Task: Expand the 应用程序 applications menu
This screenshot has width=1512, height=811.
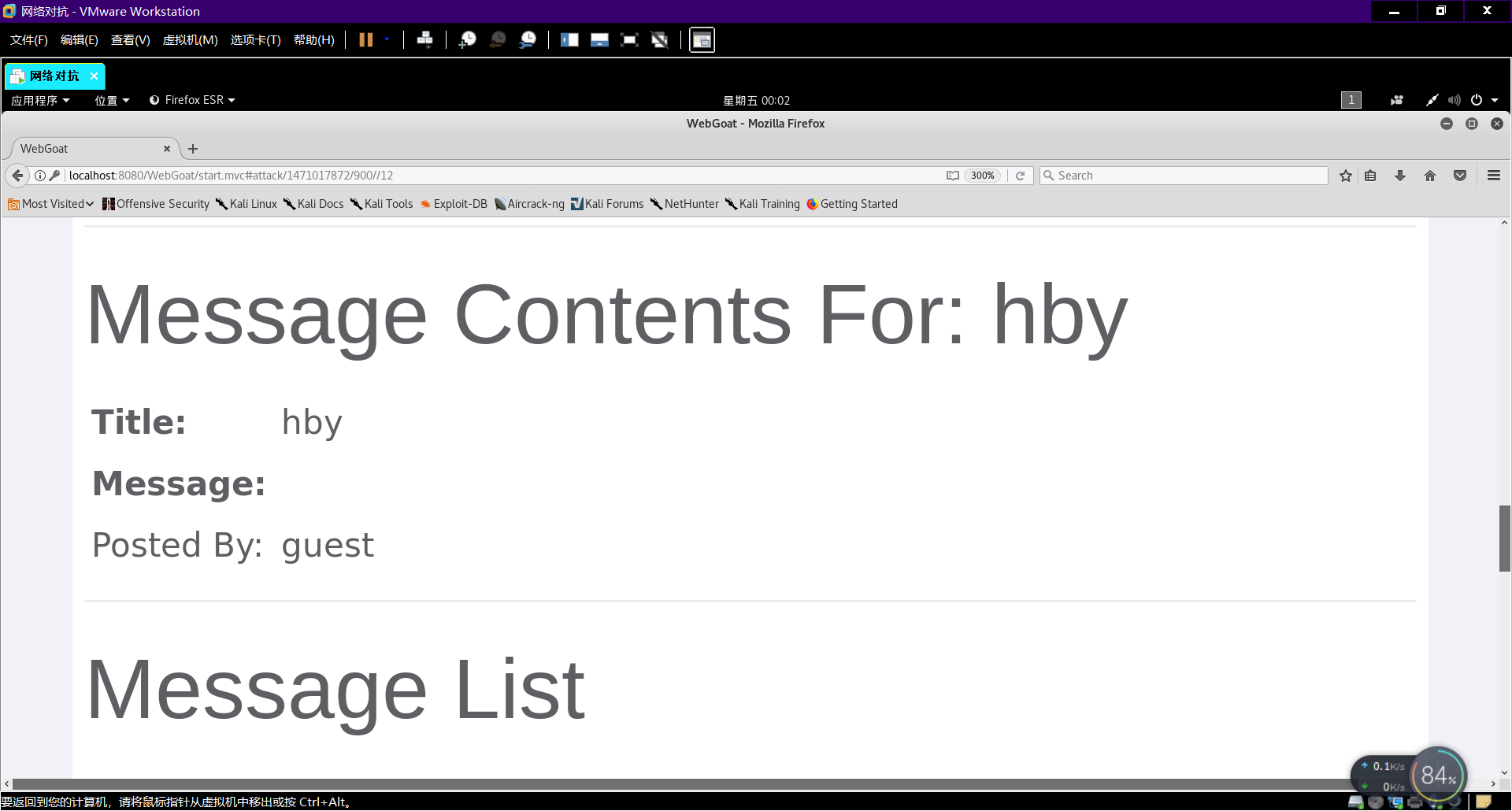Action: coord(40,100)
